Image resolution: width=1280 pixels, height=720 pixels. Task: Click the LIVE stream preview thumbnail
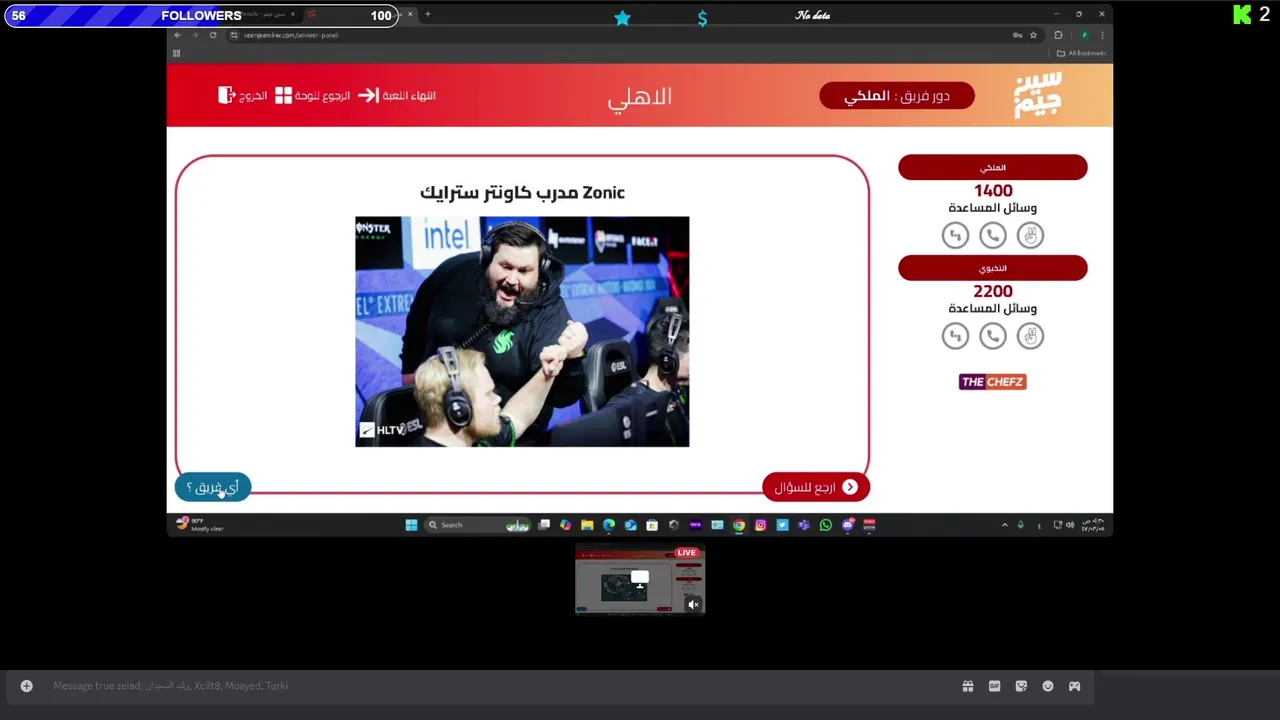click(640, 580)
